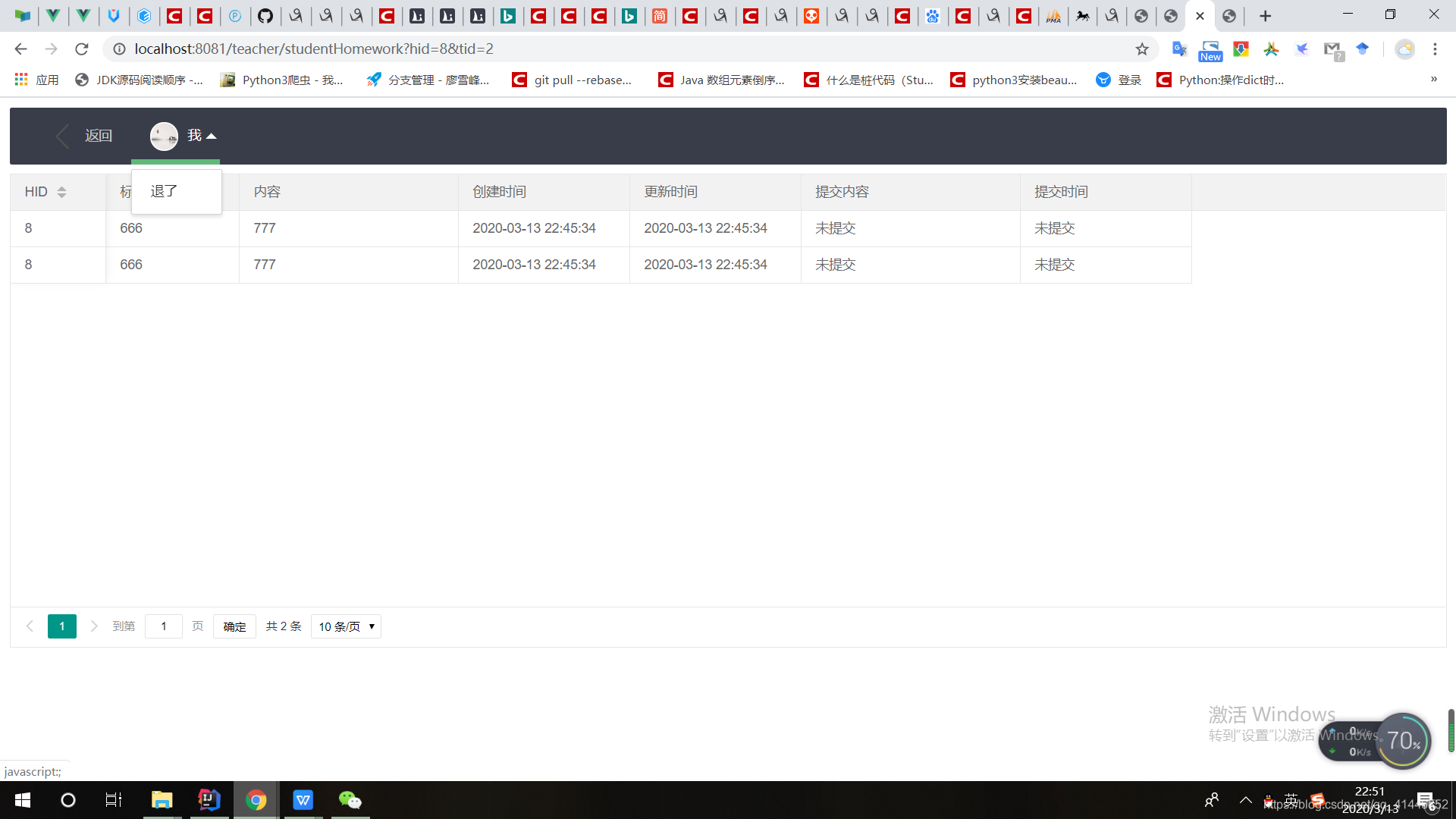Click the 返回 back link
1456x819 pixels.
99,135
